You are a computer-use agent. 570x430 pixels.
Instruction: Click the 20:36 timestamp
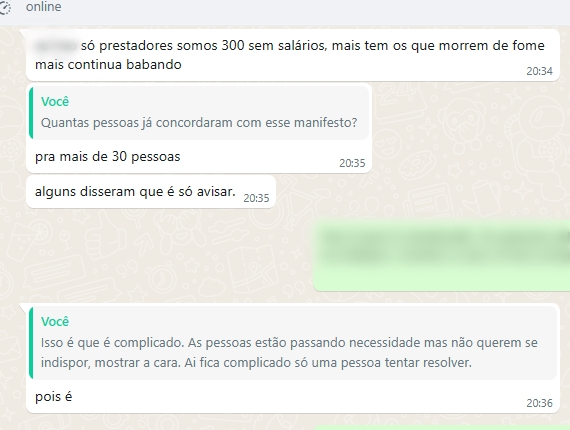coord(539,403)
